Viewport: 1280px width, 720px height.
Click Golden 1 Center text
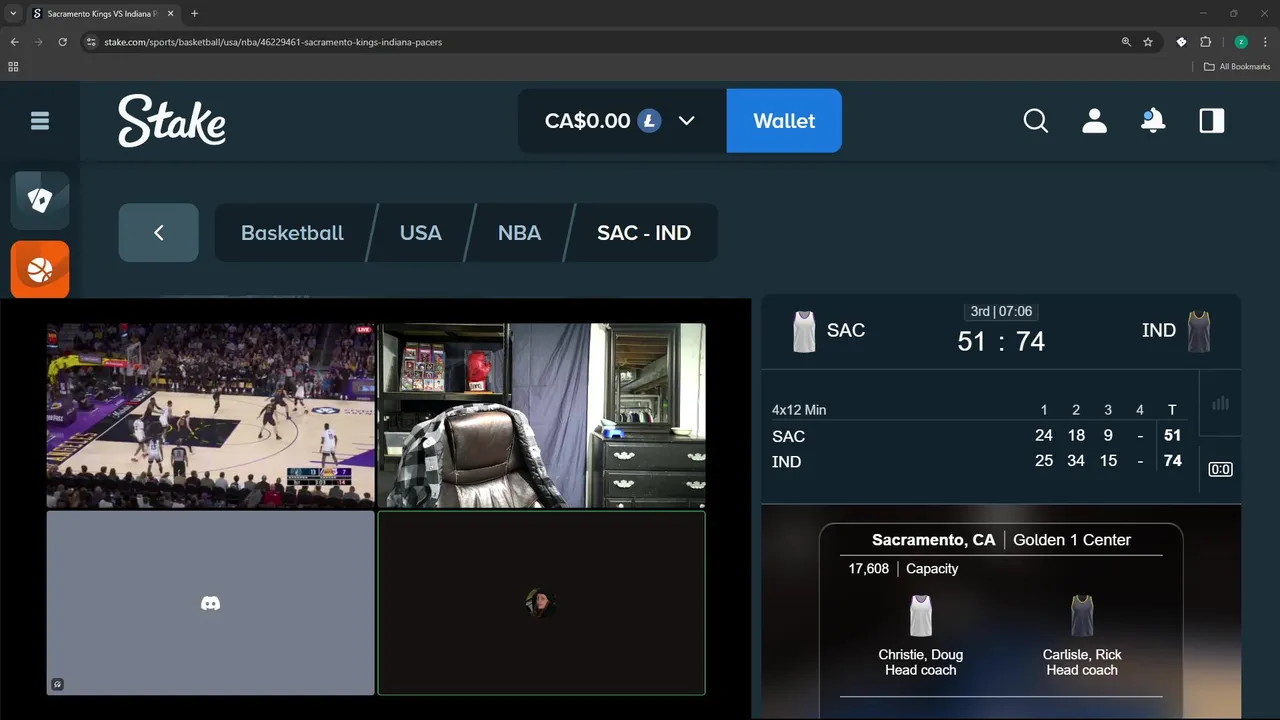[1072, 540]
